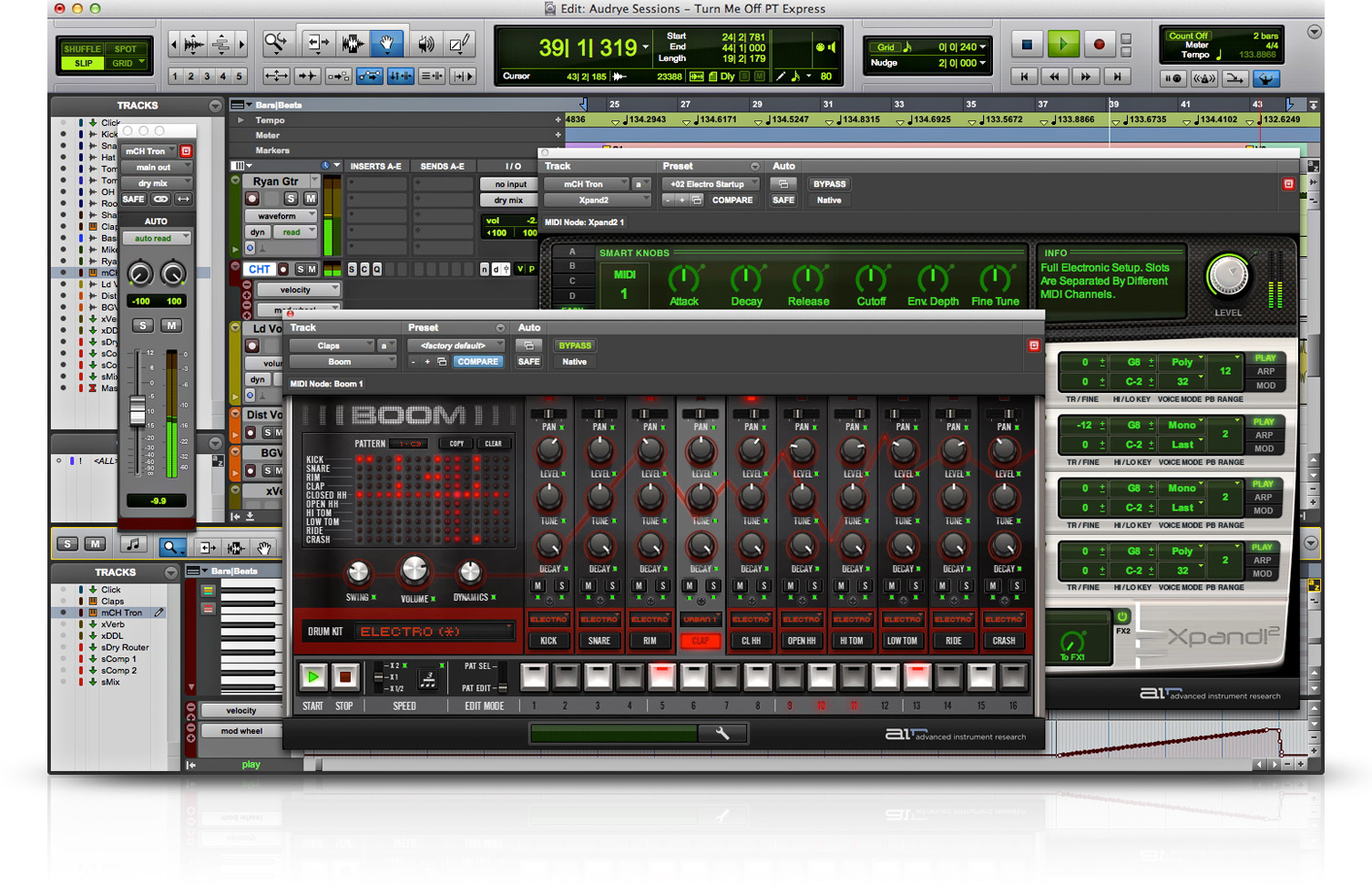The image size is (1372, 886).
Task: Select the CLAP instrument pad in Boom
Action: point(700,641)
